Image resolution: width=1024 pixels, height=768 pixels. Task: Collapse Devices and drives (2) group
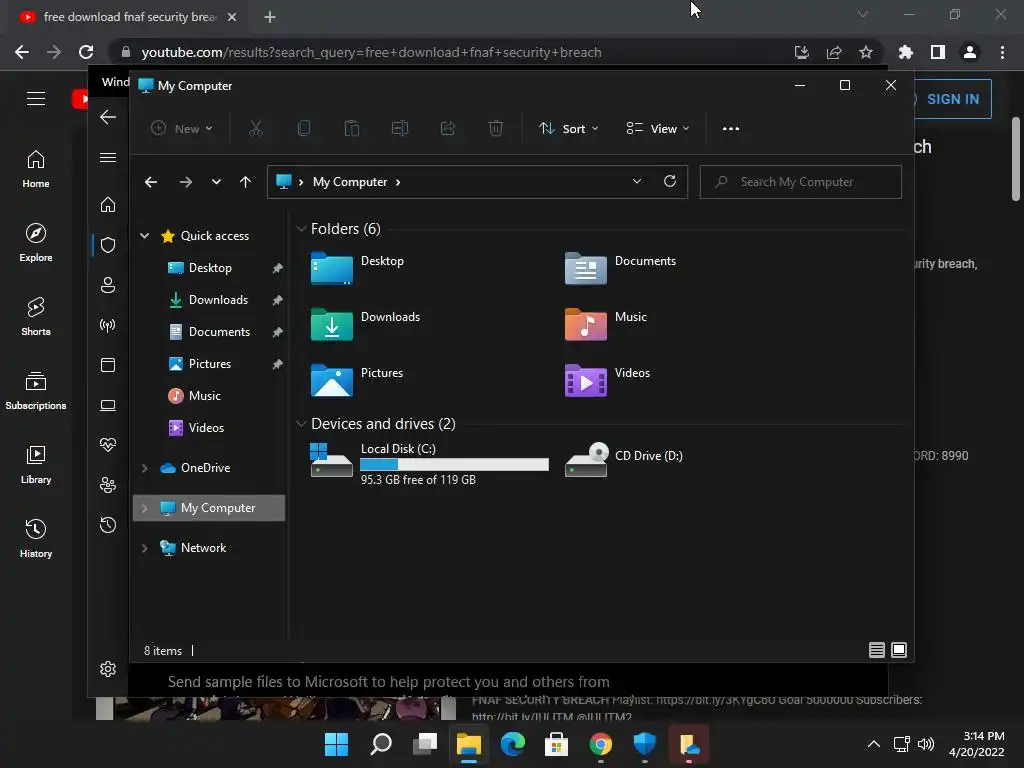(x=301, y=424)
